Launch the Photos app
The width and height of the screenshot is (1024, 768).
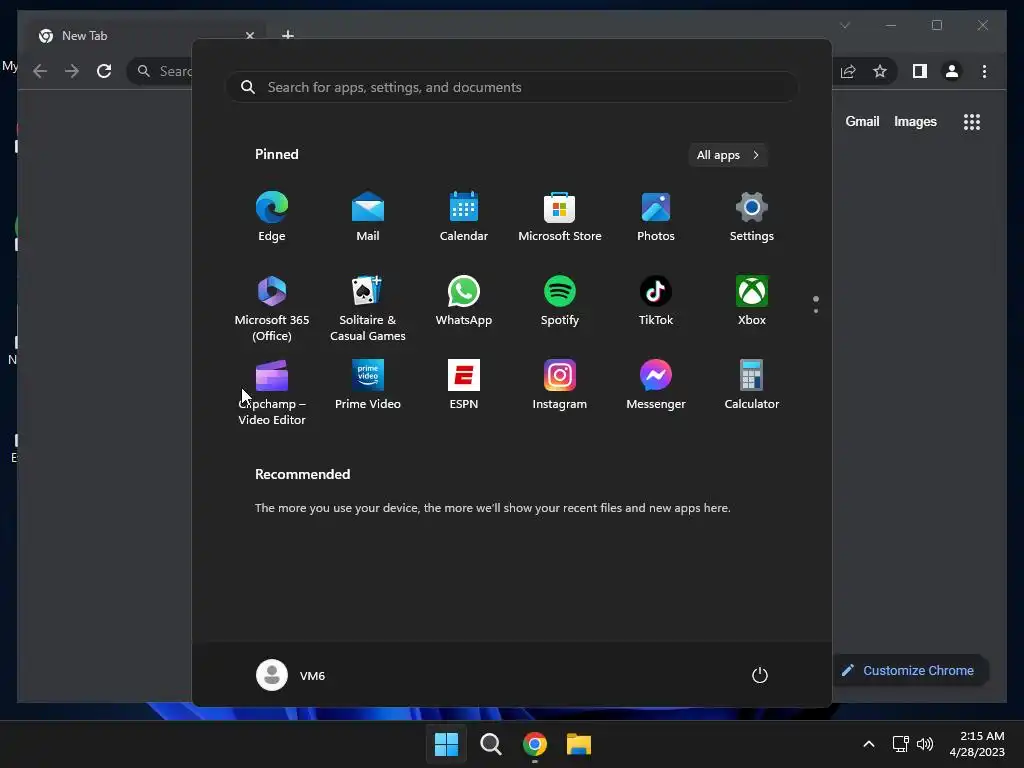[x=656, y=217]
